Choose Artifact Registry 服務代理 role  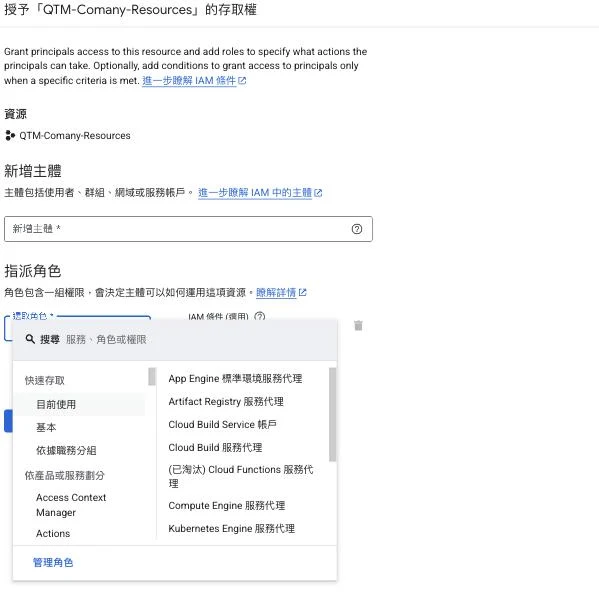click(226, 401)
